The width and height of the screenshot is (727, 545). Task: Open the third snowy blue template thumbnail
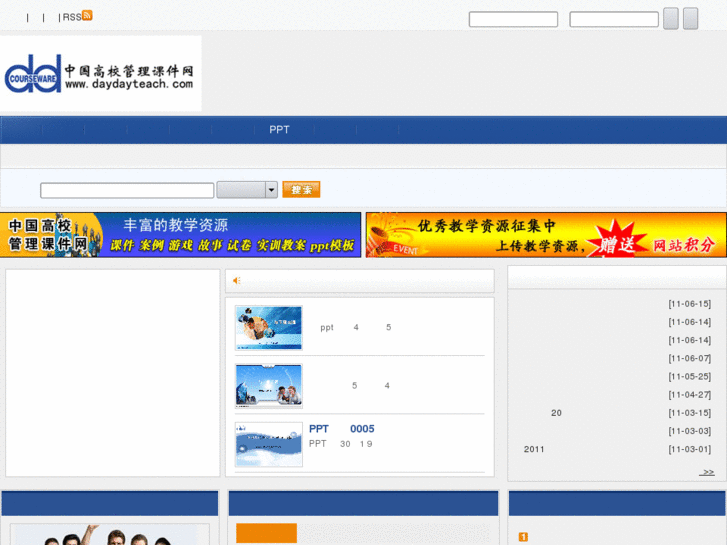(x=269, y=444)
